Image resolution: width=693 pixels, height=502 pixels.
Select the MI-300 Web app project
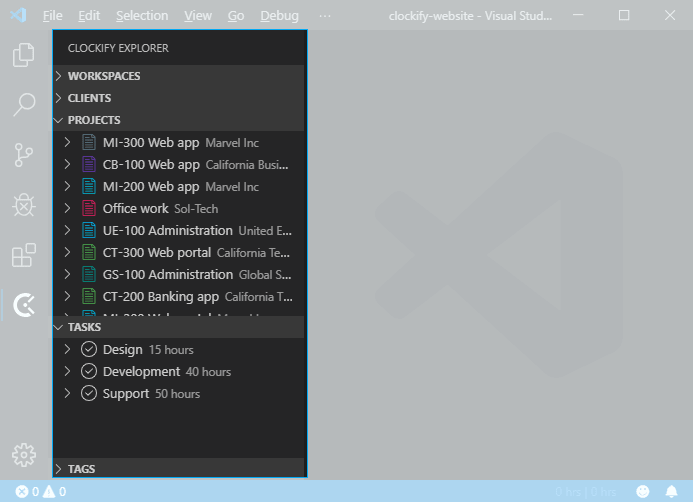coord(179,142)
